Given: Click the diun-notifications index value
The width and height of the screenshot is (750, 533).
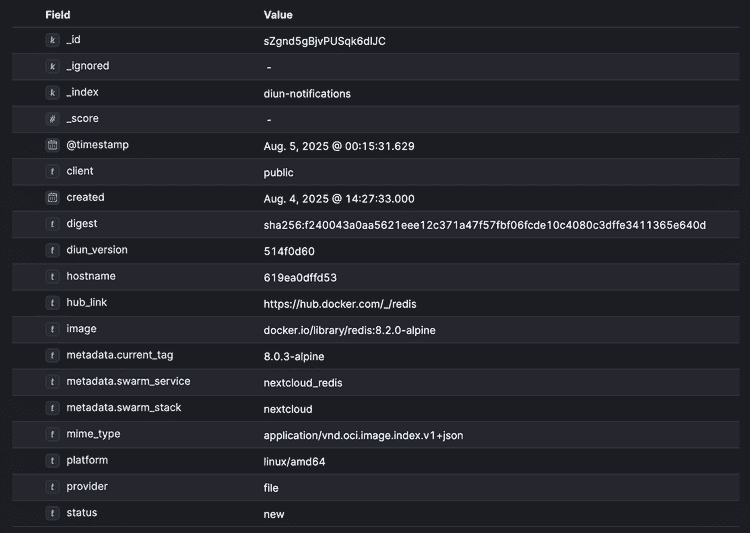Looking at the screenshot, I should 307,94.
